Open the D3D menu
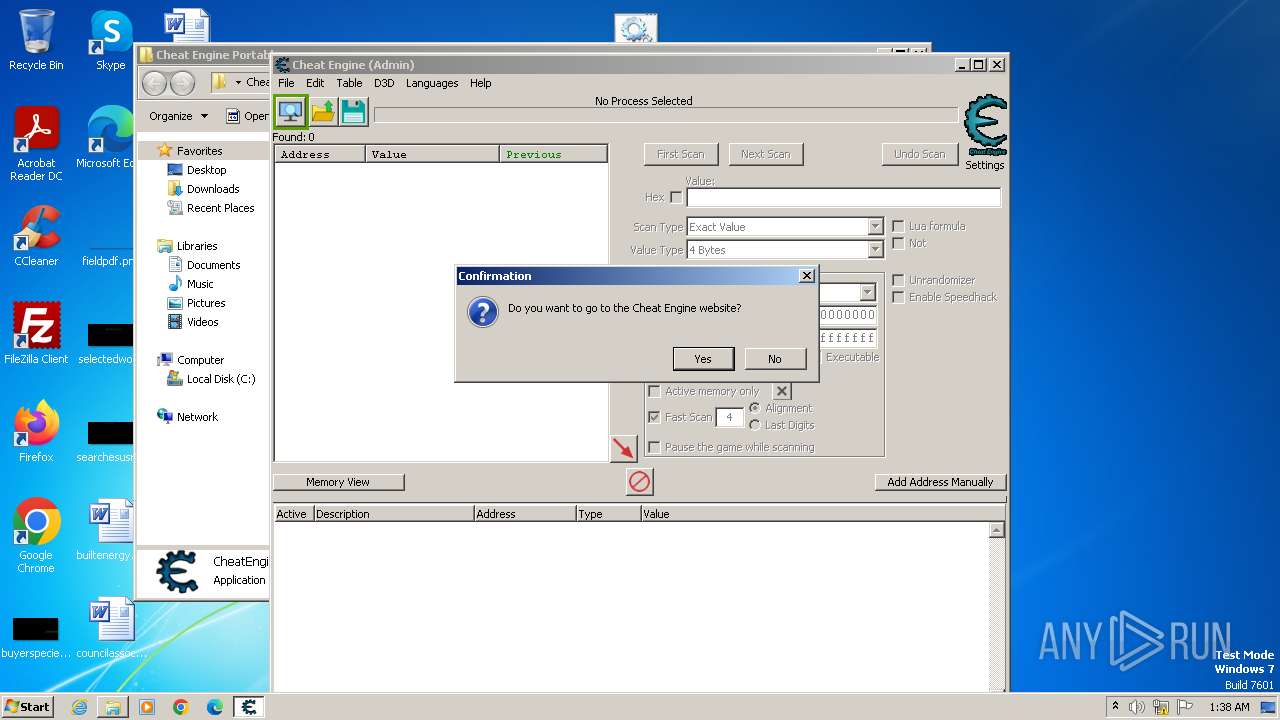This screenshot has height=720, width=1280. coord(384,83)
